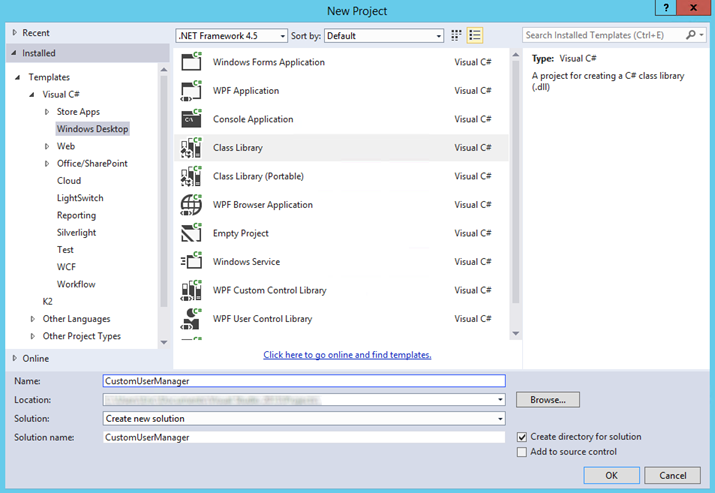
Task: Toggle Create directory for solution checkbox
Action: 522,437
